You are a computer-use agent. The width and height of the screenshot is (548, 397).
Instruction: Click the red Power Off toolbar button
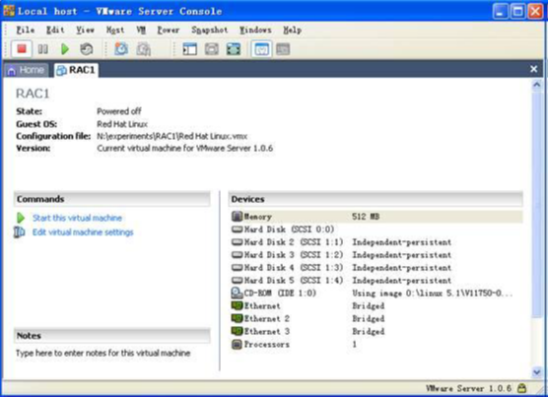(x=22, y=49)
